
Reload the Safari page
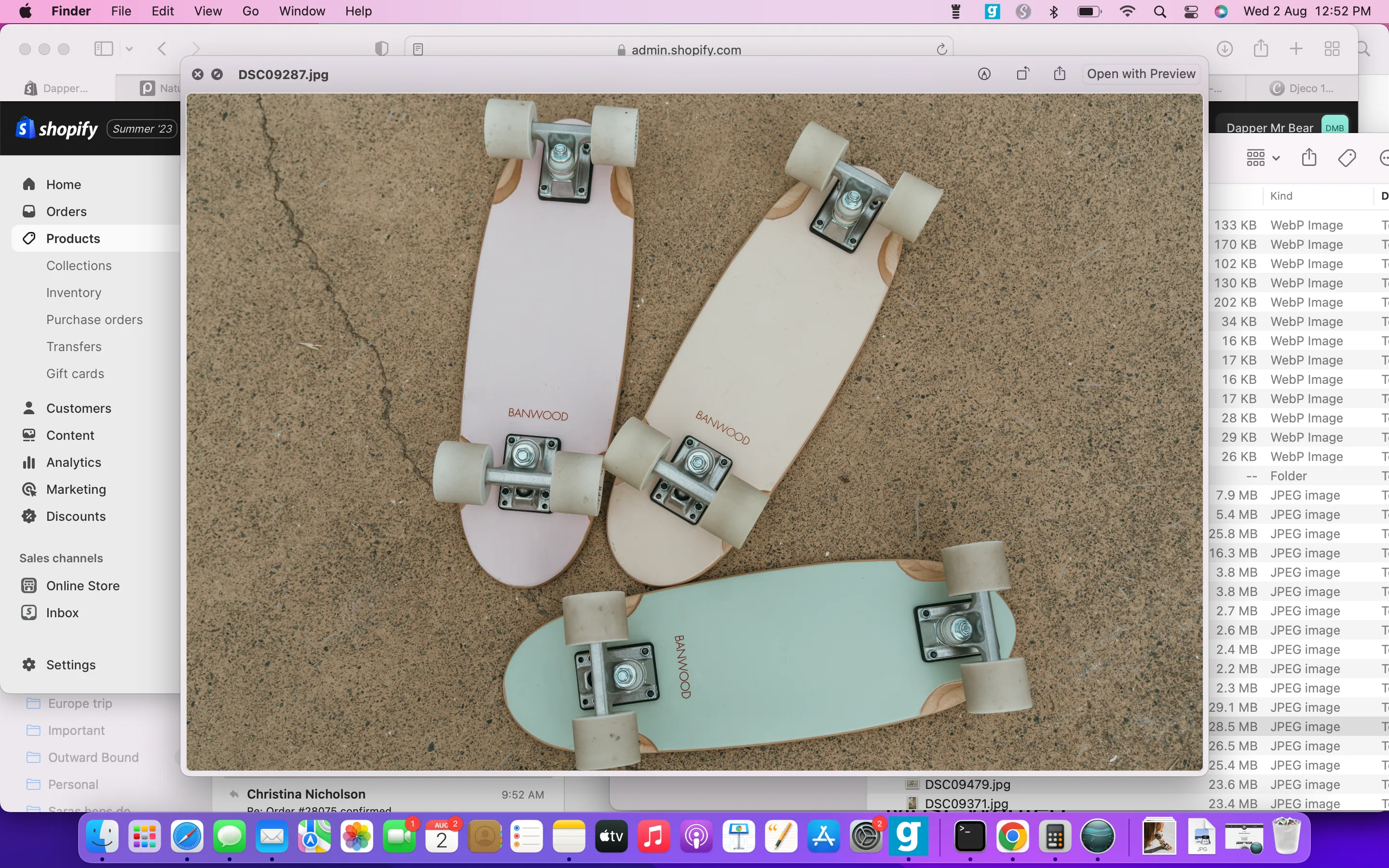point(941,49)
